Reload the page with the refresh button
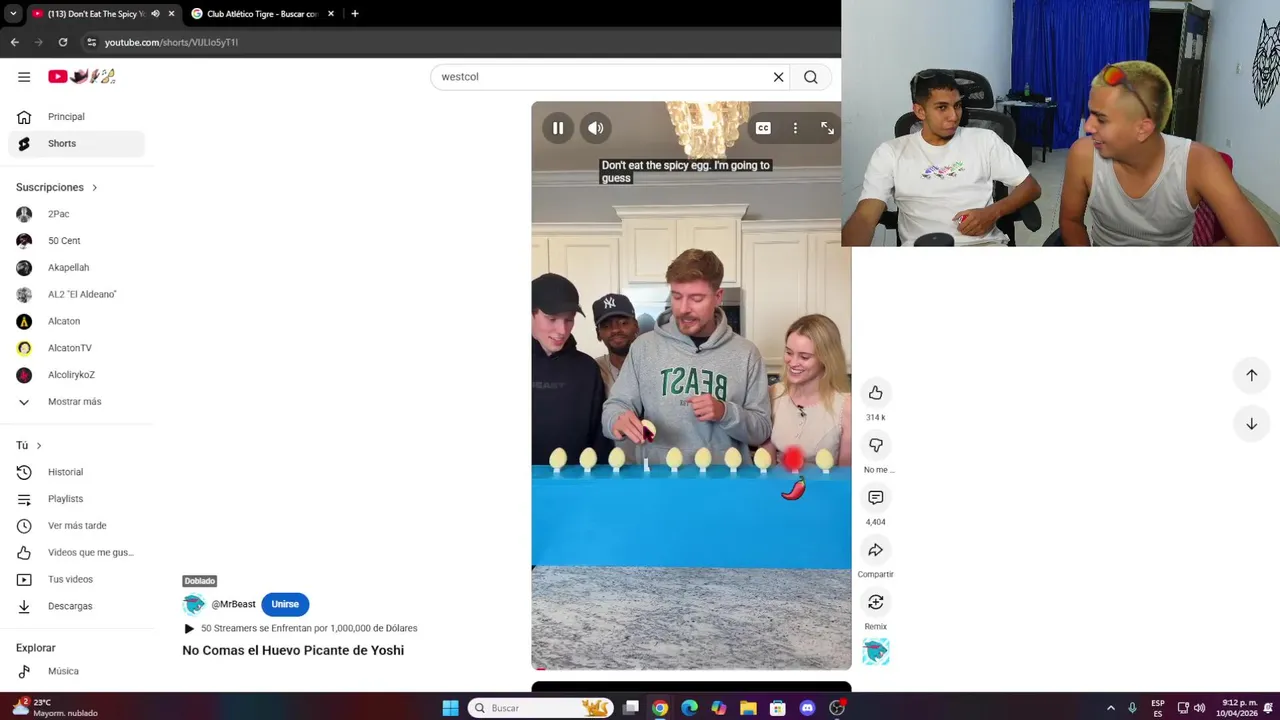 [62, 42]
